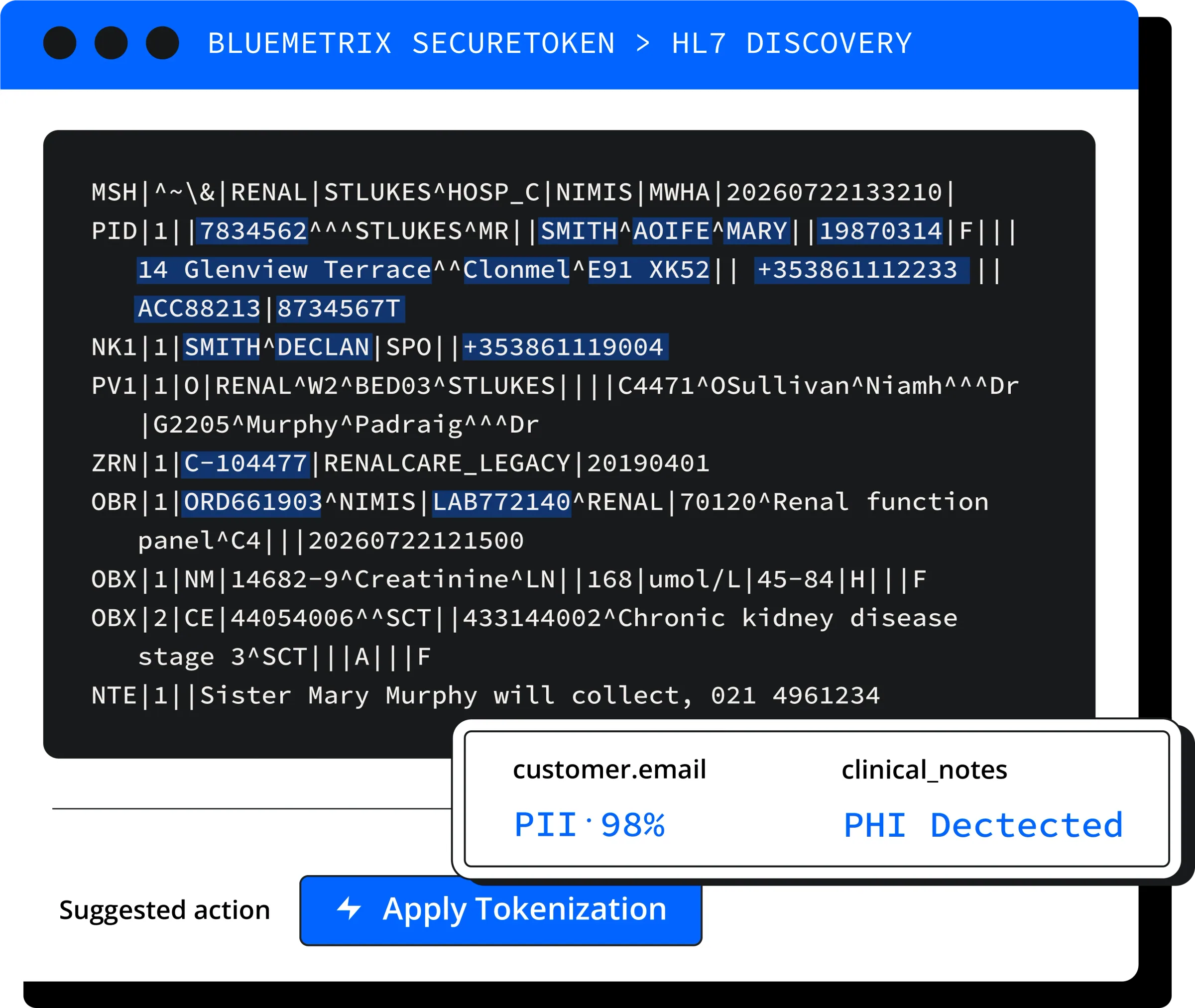Viewport: 1195px width, 1008px height.
Task: Click highlighted patient ID 7834562
Action: [x=252, y=231]
